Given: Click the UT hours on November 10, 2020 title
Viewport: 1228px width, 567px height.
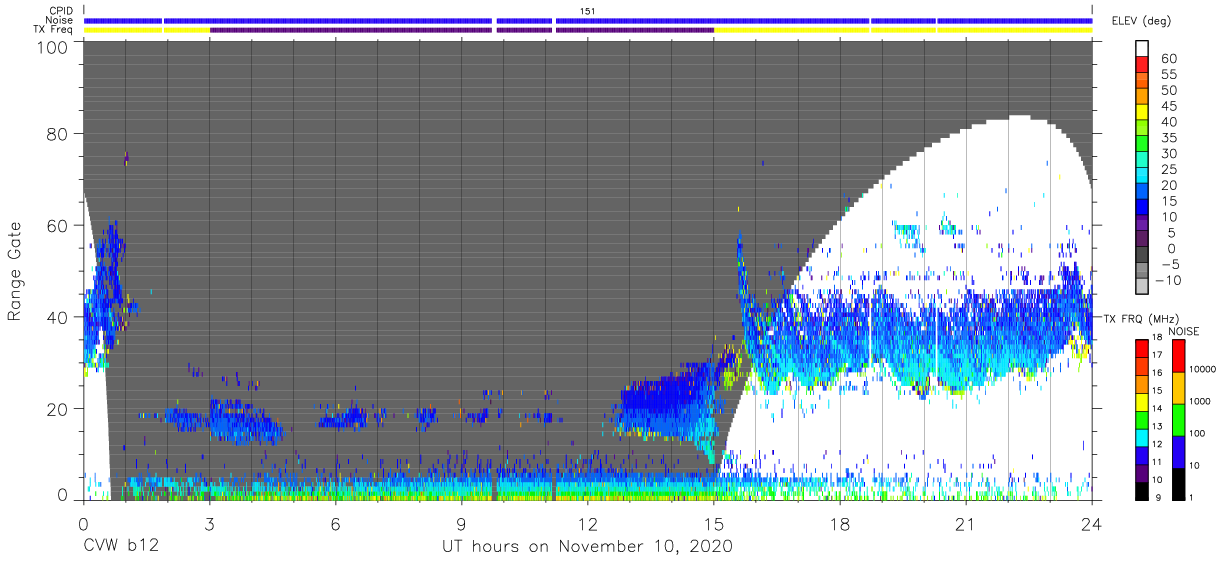Looking at the screenshot, I should [x=588, y=548].
